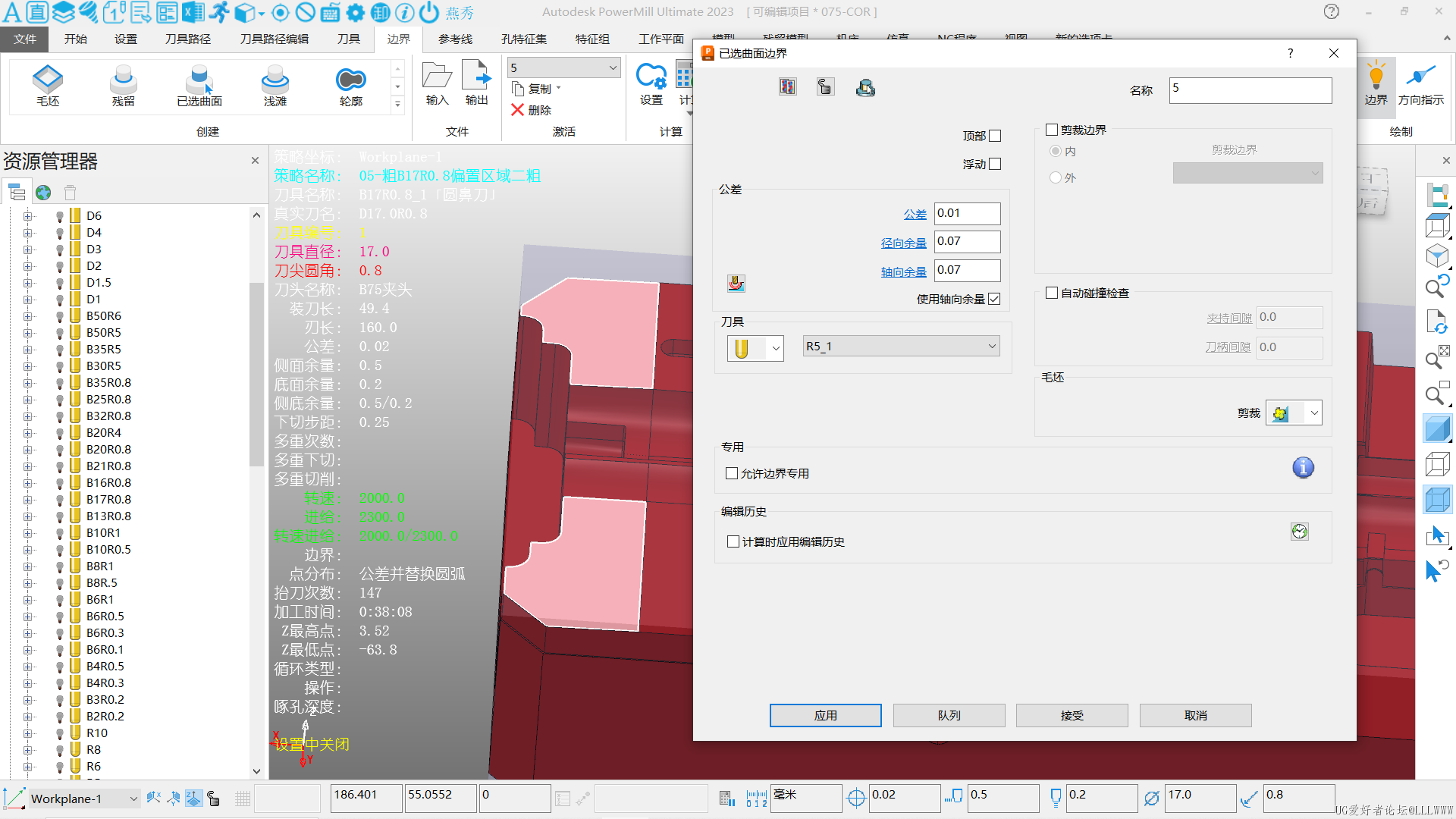This screenshot has height=819, width=1456.
Task: Create a silhouette (轮廓) boundary
Action: point(351,85)
